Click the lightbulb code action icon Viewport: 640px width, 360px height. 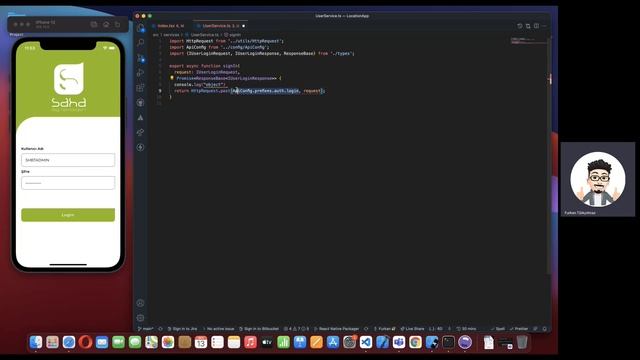click(172, 78)
